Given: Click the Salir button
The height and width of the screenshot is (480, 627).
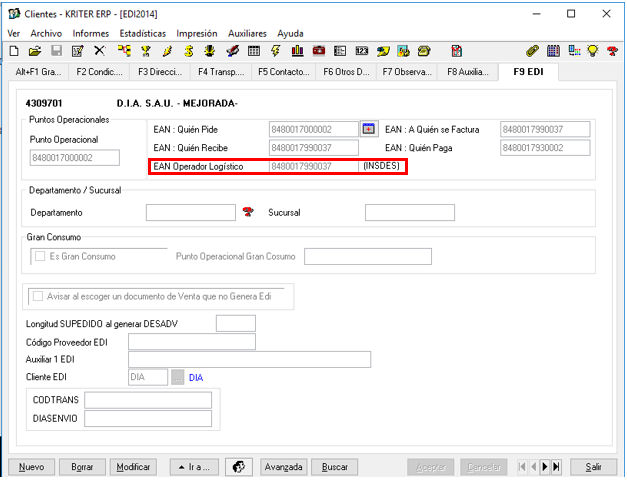Looking at the screenshot, I should [593, 467].
